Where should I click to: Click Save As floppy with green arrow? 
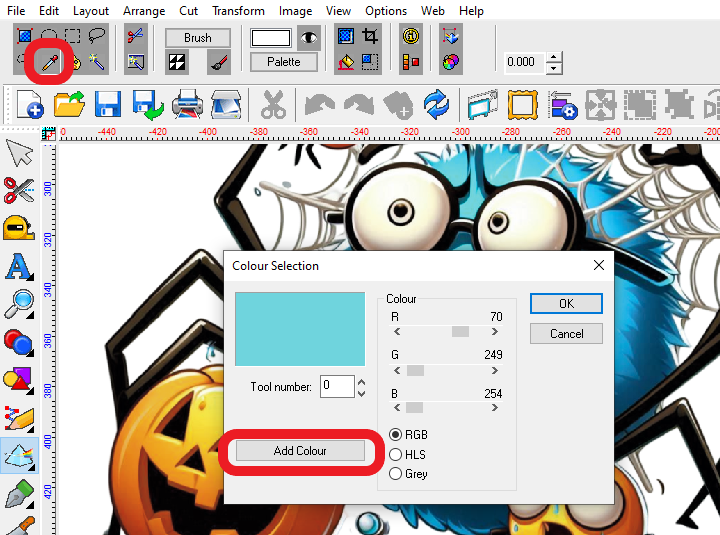(148, 105)
